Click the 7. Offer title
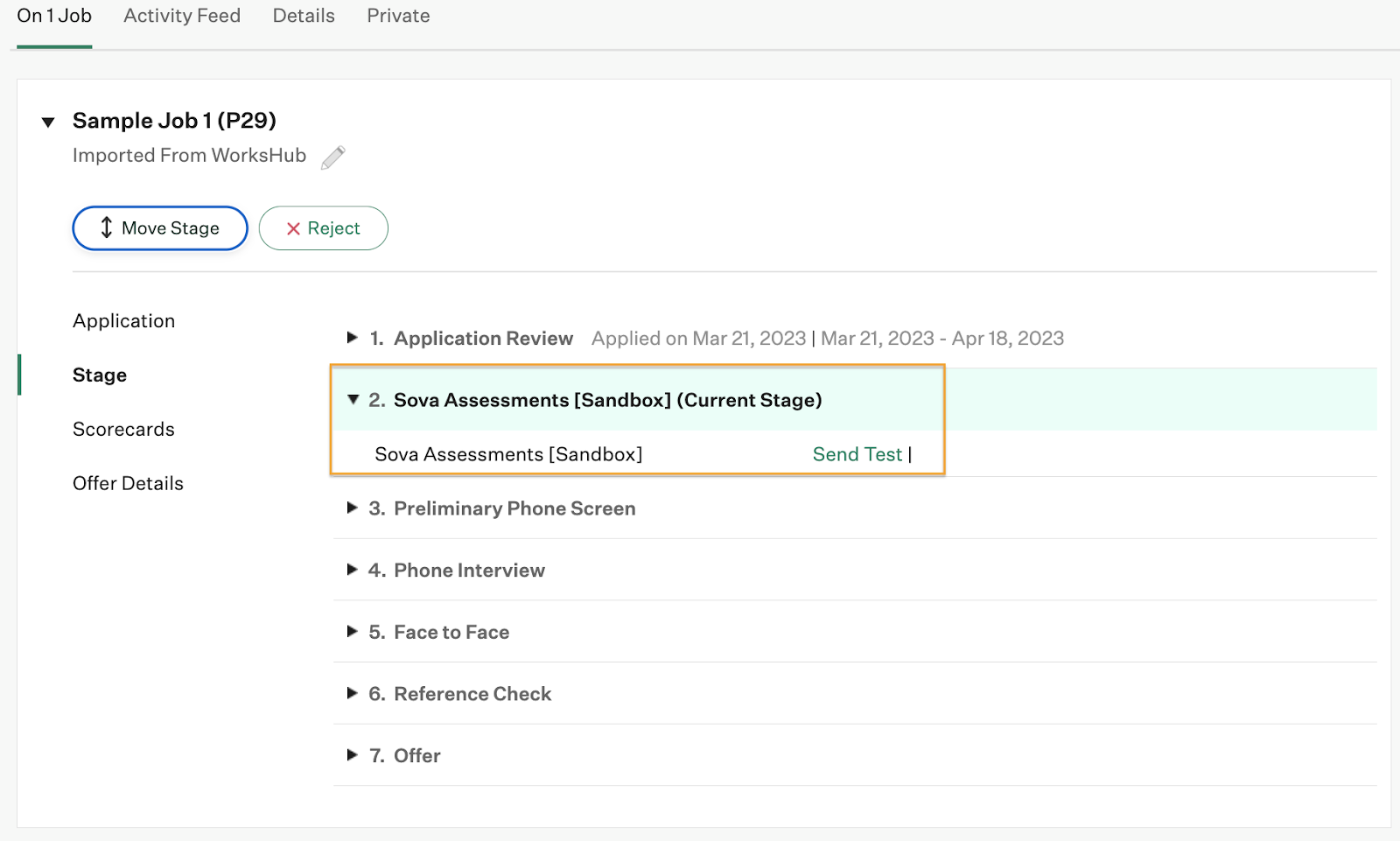 [x=405, y=756]
